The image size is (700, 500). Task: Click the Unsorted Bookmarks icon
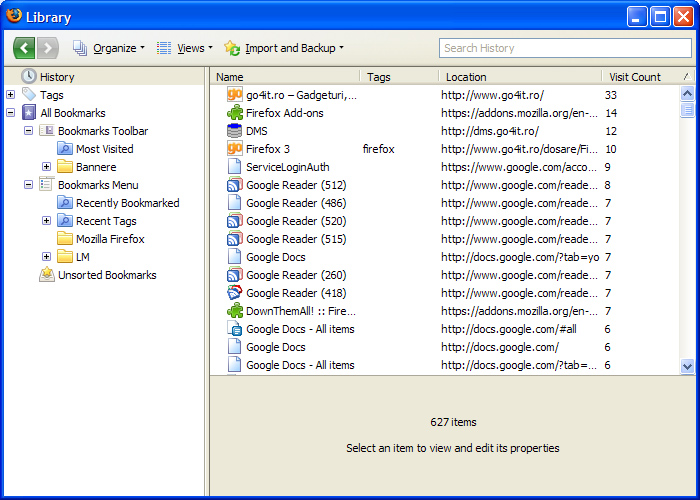click(47, 275)
